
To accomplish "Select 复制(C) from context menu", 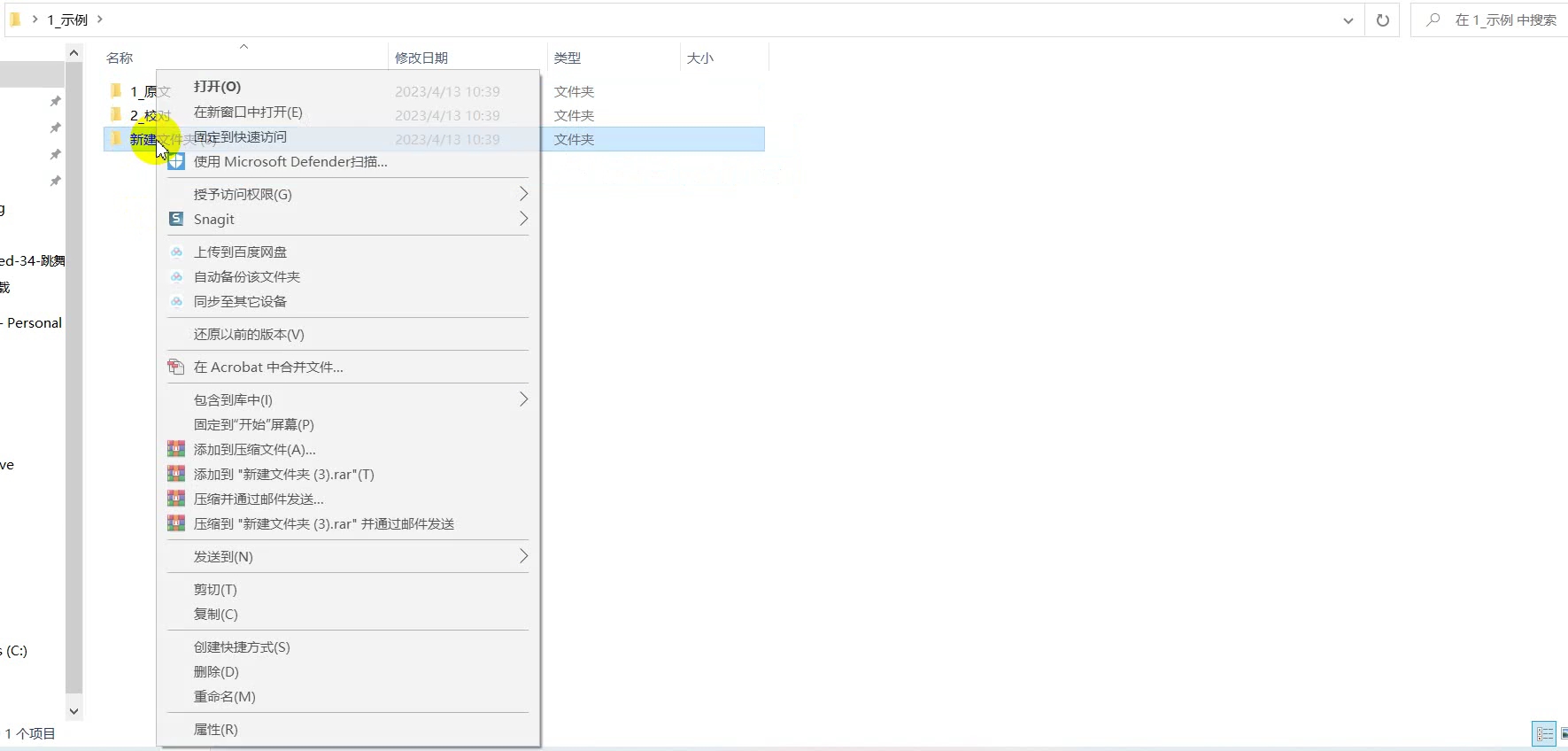I will coord(348,615).
